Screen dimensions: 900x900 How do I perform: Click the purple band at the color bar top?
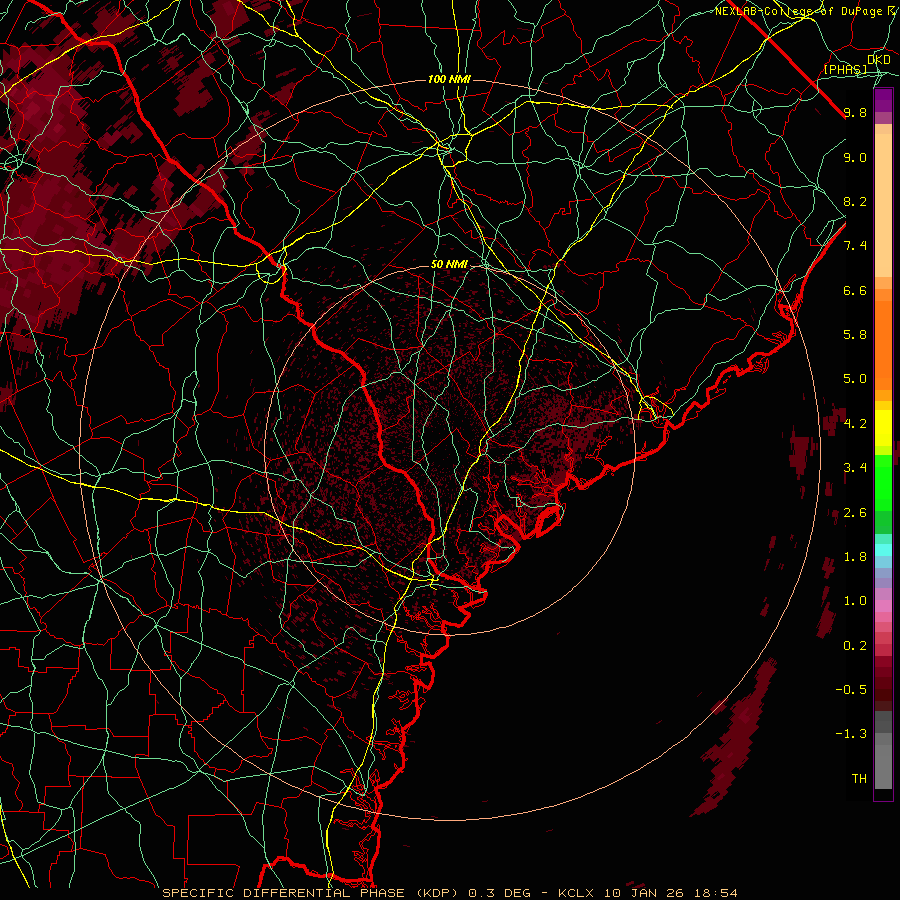883,100
